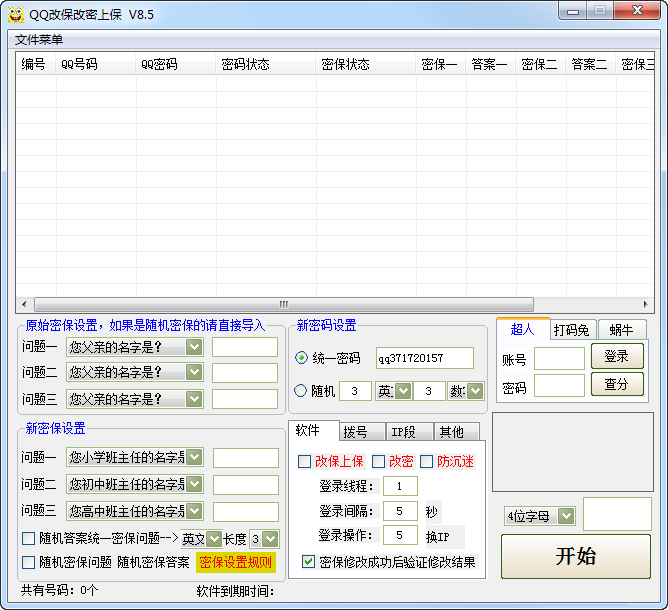Click the unified password input field
Image resolution: width=668 pixels, height=610 pixels.
(x=424, y=358)
